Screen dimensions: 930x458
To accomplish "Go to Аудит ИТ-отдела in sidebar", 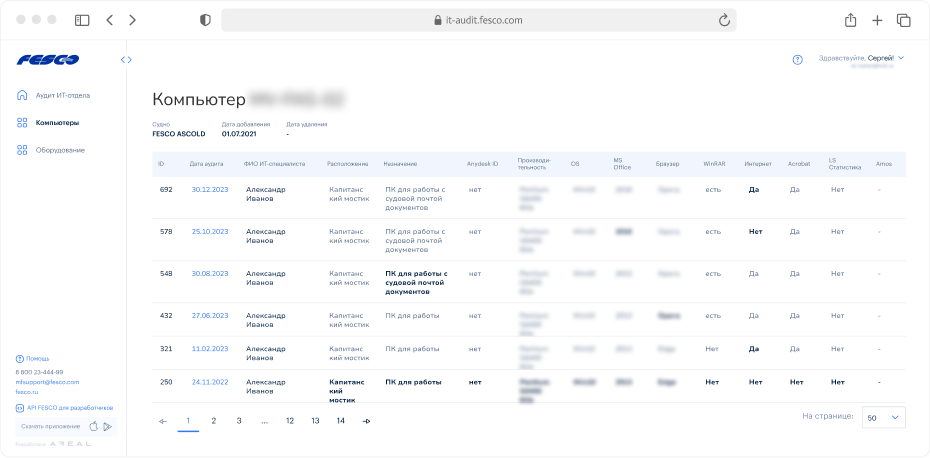I will [62, 96].
